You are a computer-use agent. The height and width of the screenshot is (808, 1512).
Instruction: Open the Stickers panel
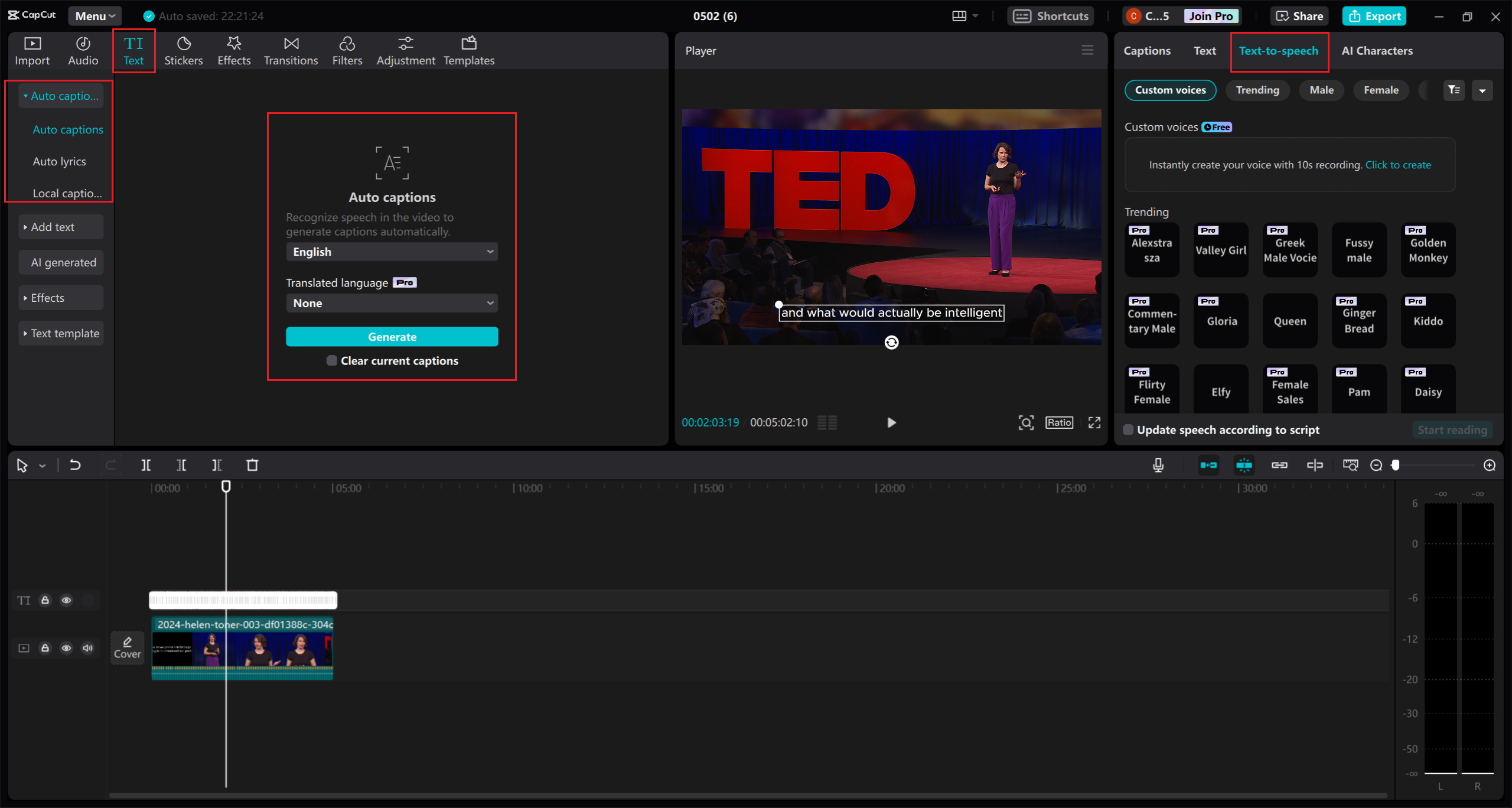[184, 50]
